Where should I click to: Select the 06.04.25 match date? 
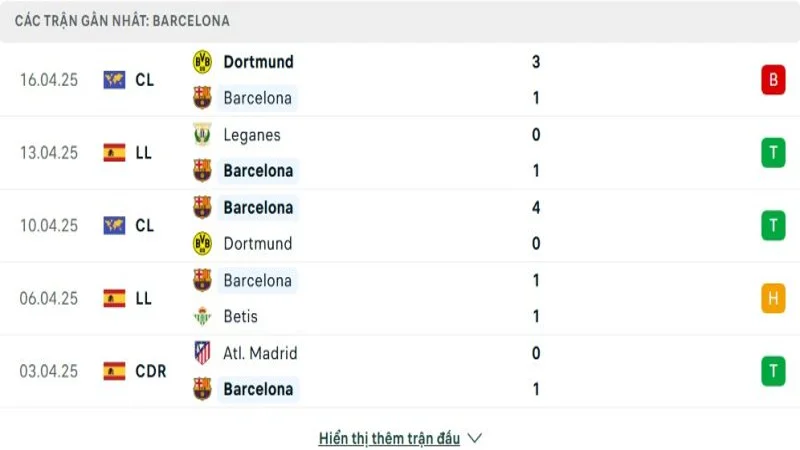(x=48, y=298)
